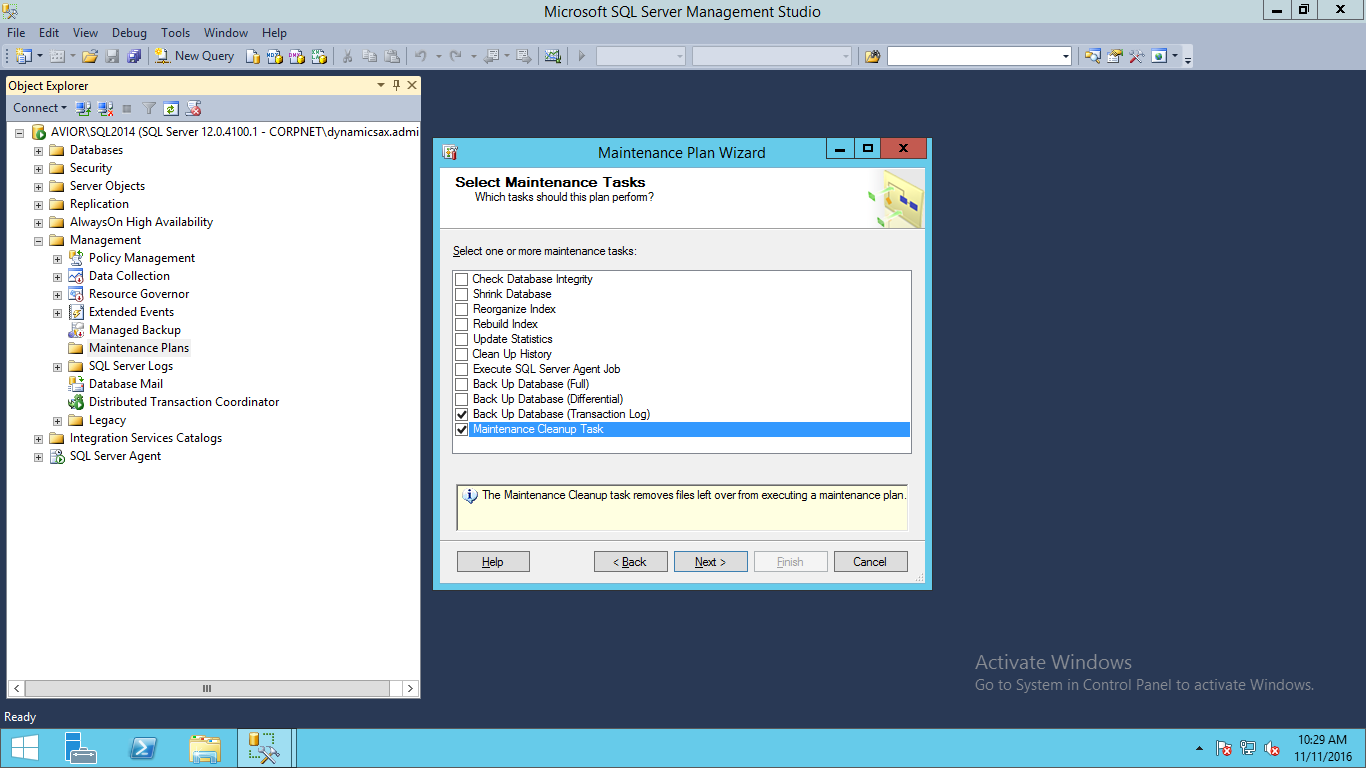Click the Find in Files toolbar icon
The width and height of the screenshot is (1366, 768).
[x=872, y=56]
